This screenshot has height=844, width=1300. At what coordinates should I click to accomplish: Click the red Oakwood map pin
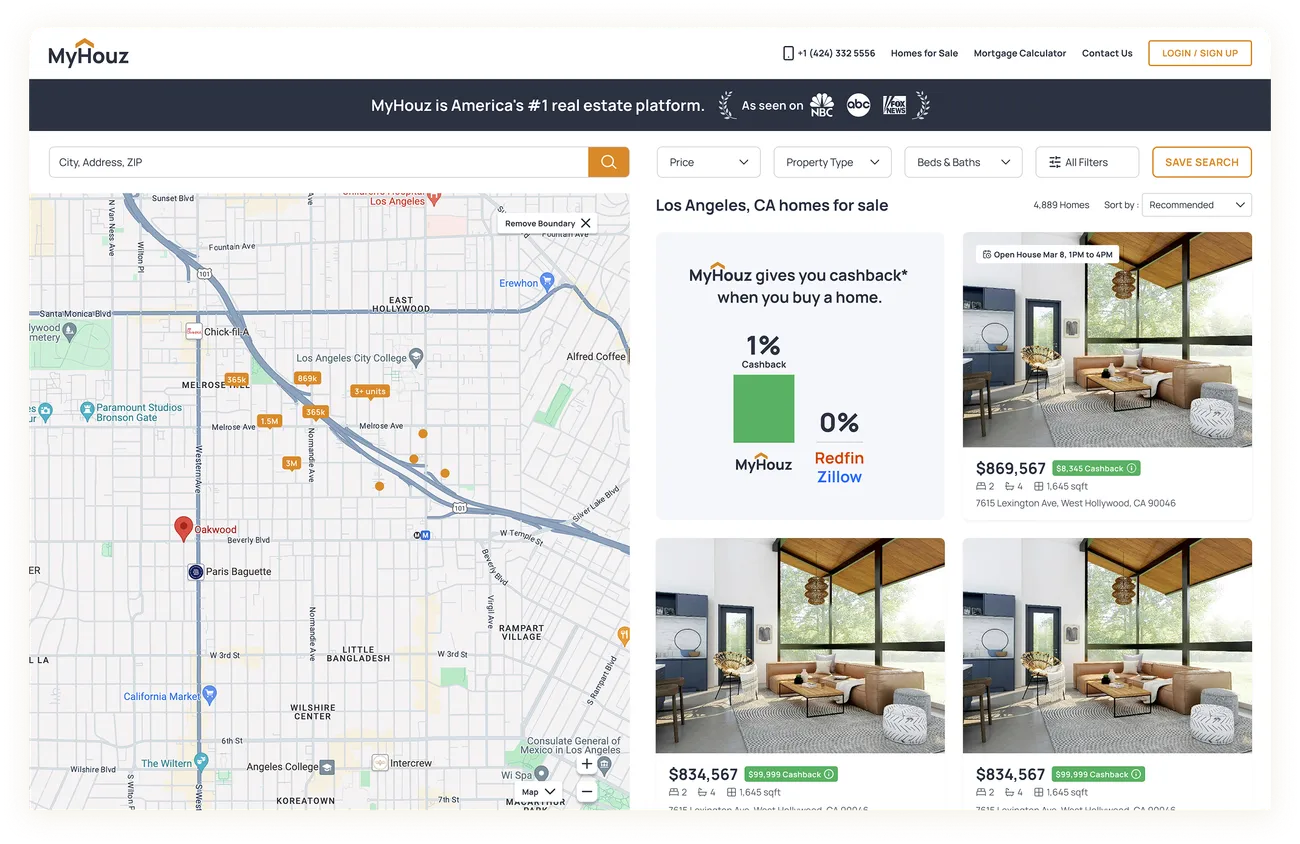pyautogui.click(x=183, y=529)
